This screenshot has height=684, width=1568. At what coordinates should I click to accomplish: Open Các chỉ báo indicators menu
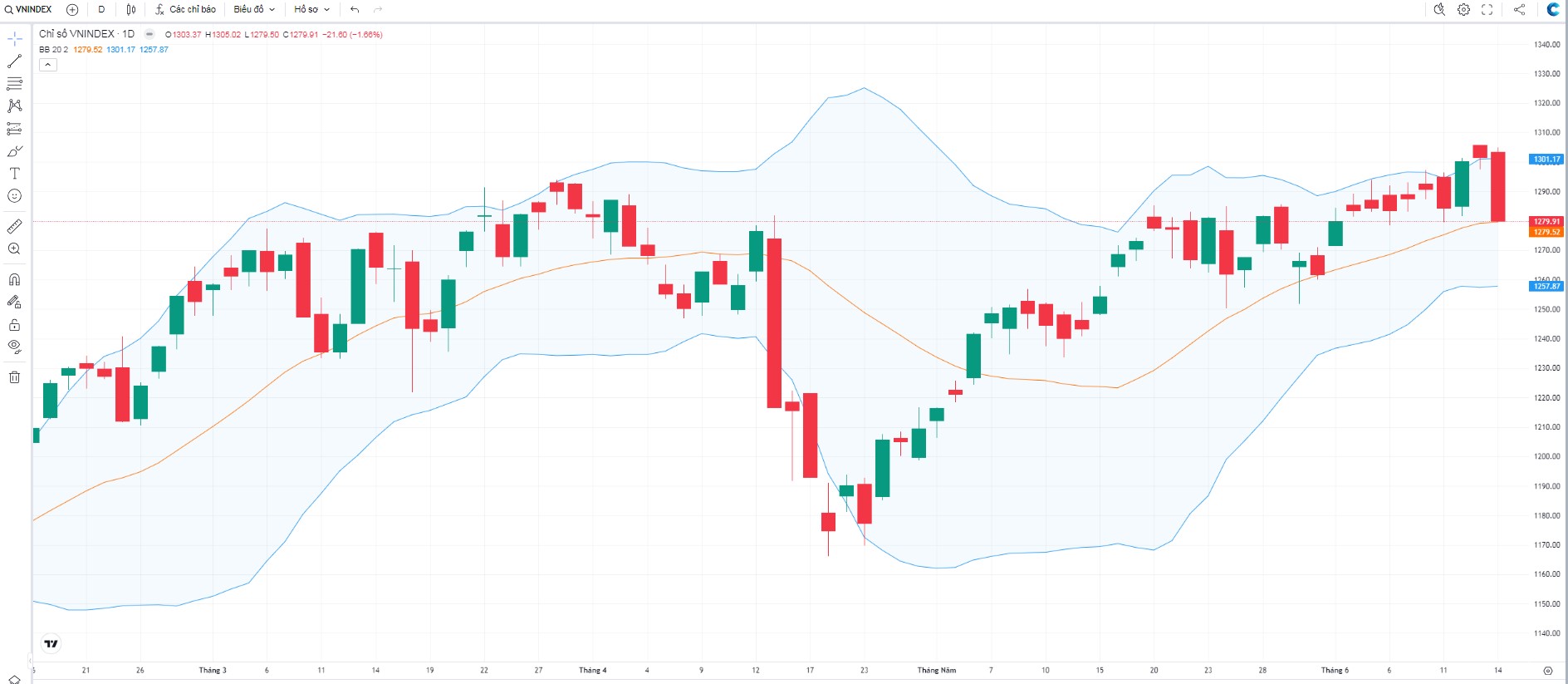pyautogui.click(x=185, y=9)
